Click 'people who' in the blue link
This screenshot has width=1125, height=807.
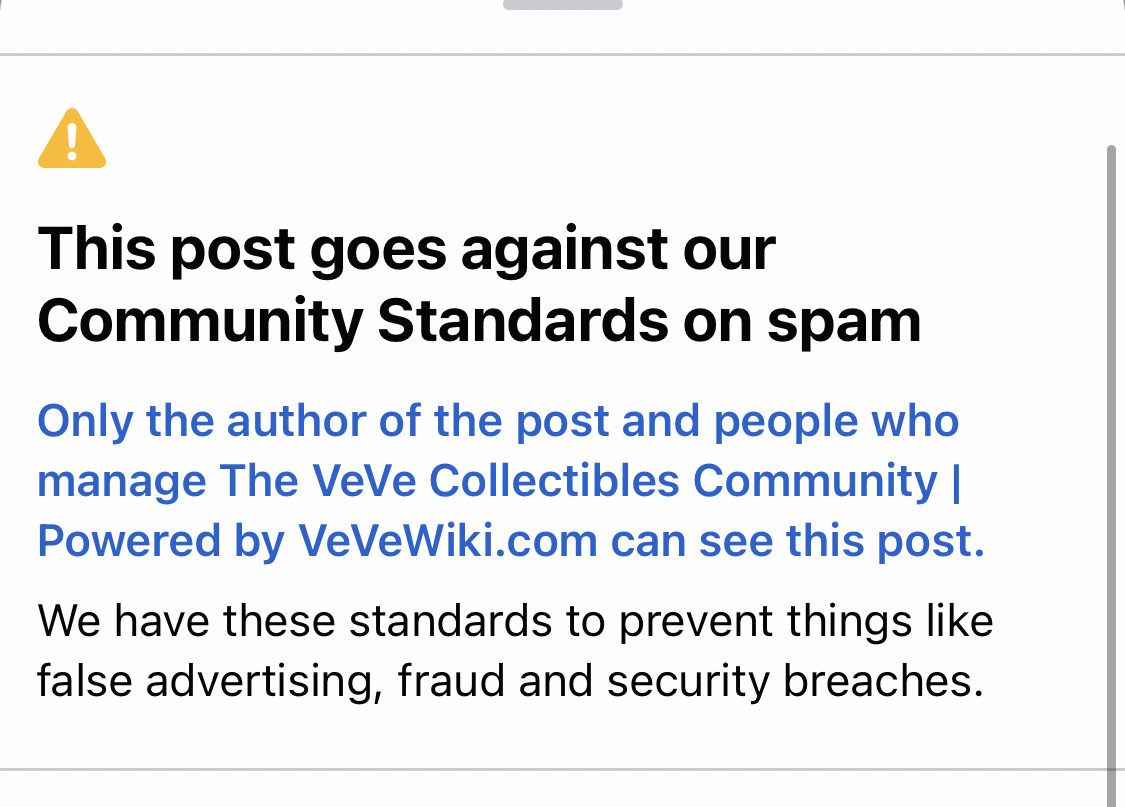click(x=836, y=421)
